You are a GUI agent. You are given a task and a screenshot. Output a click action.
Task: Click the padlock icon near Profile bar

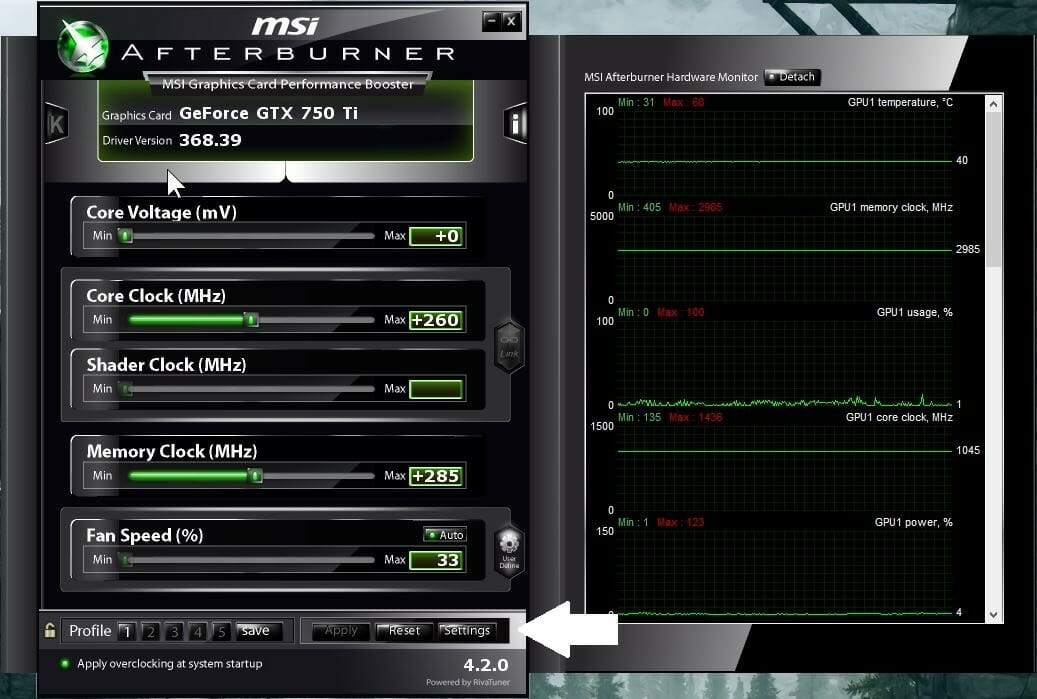click(48, 631)
